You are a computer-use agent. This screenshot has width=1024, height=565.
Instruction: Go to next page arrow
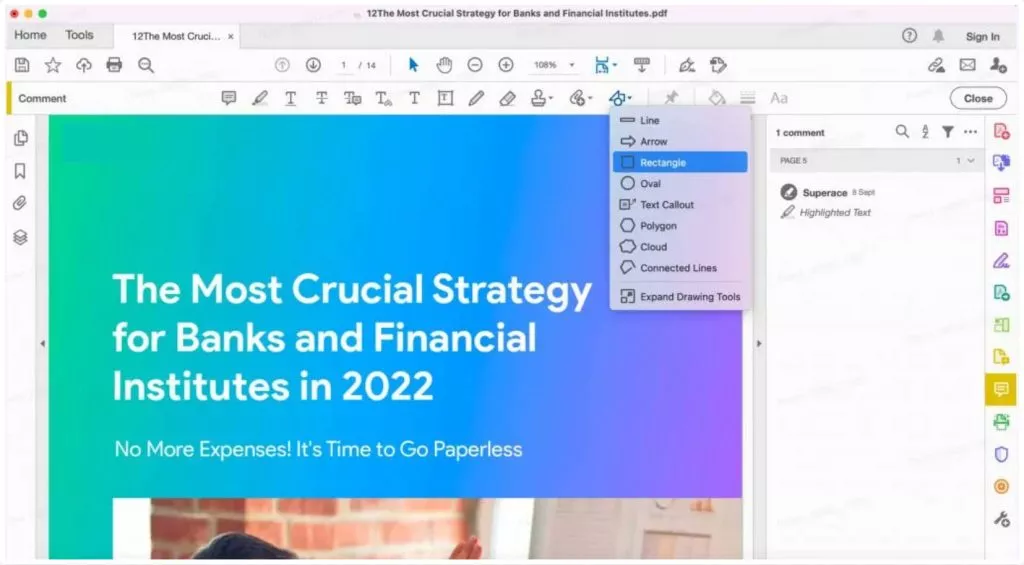[313, 65]
